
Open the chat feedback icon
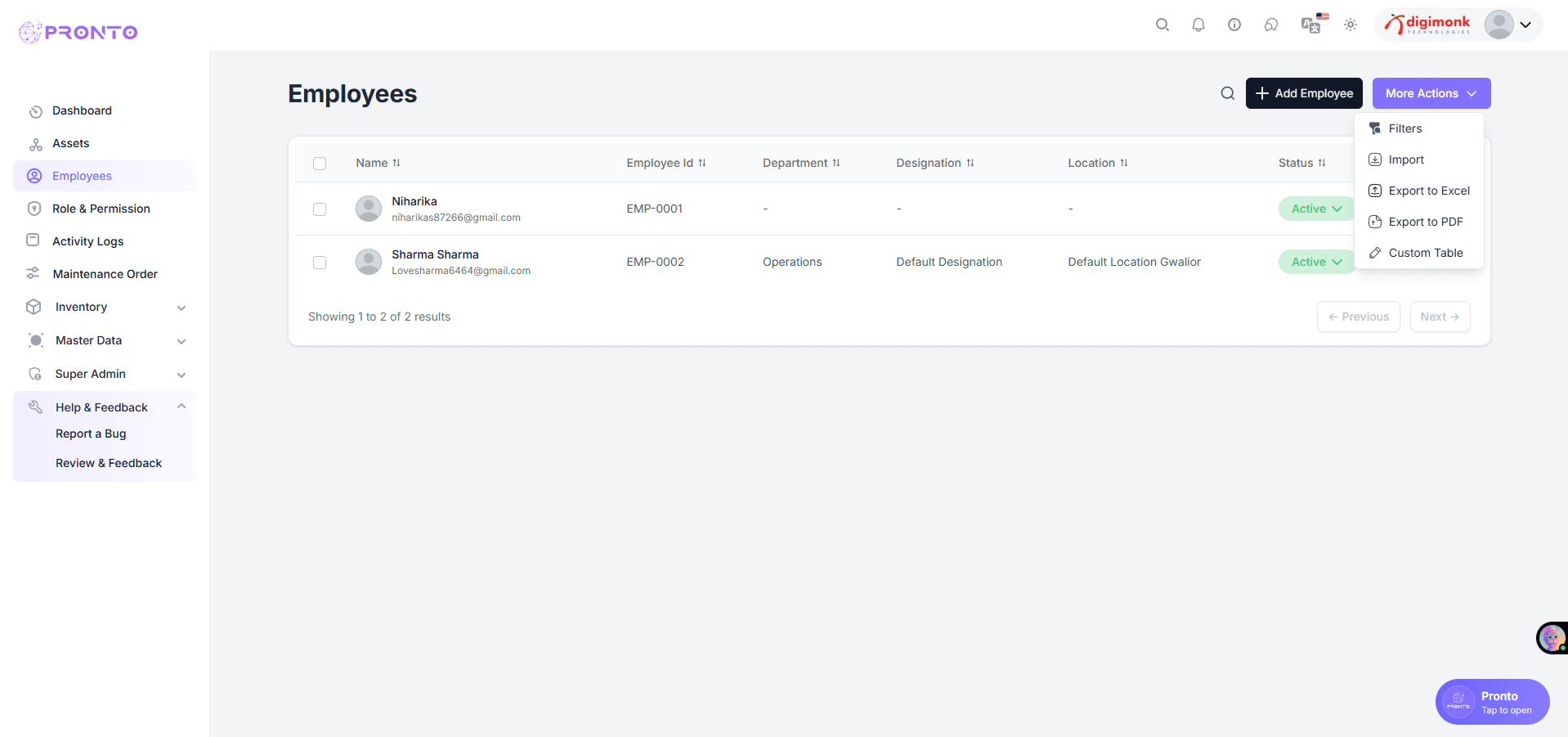click(1271, 25)
